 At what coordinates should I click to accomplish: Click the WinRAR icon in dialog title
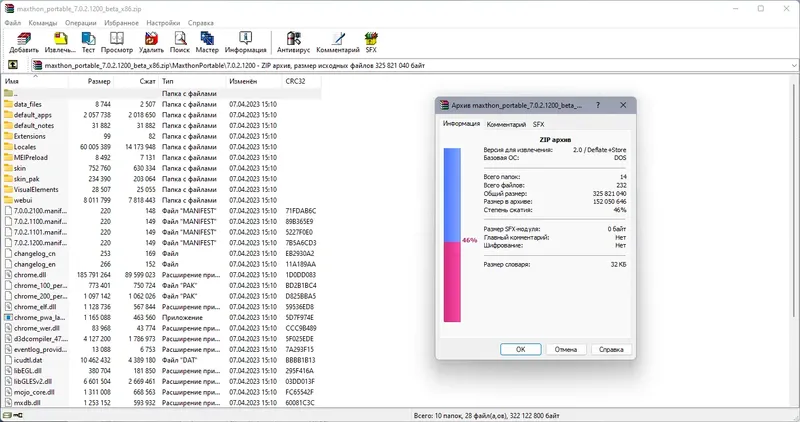(x=444, y=105)
